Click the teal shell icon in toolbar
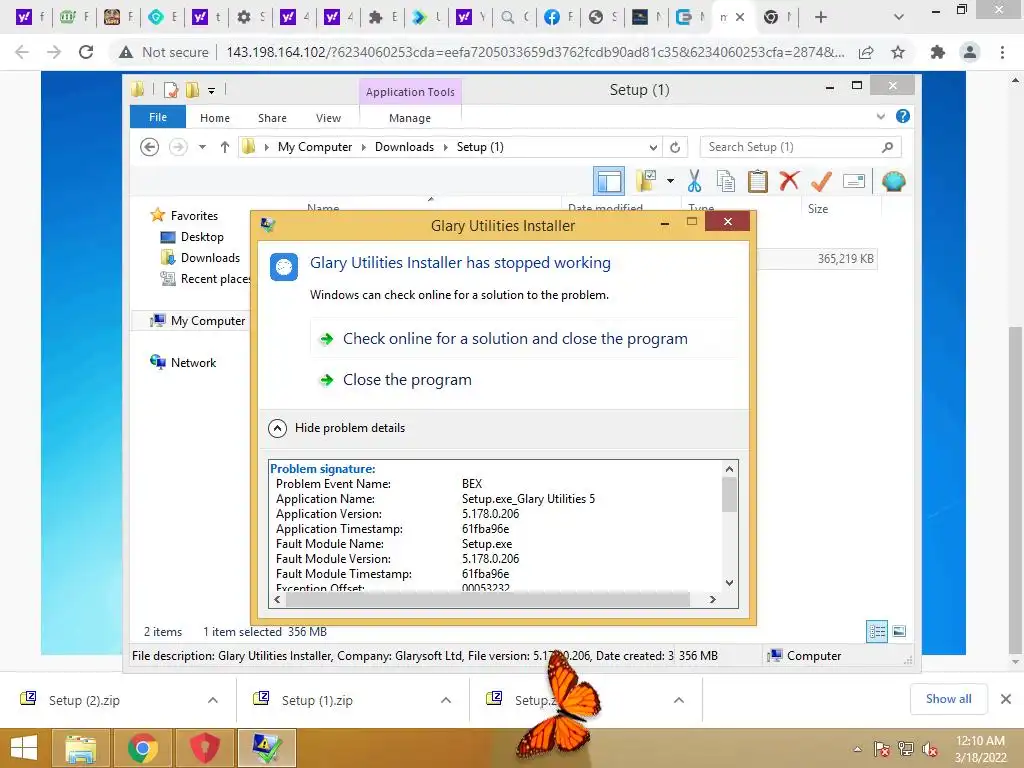Screen dimensions: 1024x768 click(x=893, y=181)
